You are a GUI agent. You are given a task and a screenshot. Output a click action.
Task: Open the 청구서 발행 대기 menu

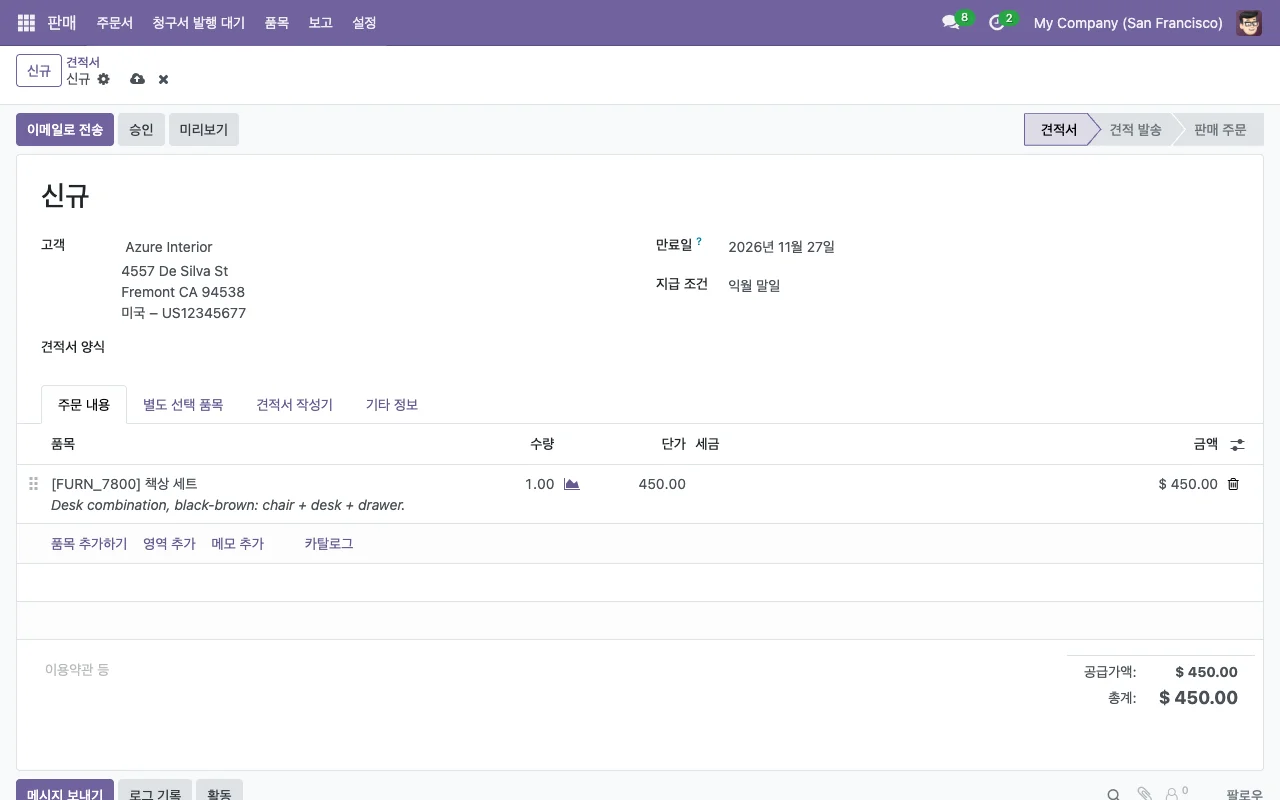click(198, 22)
